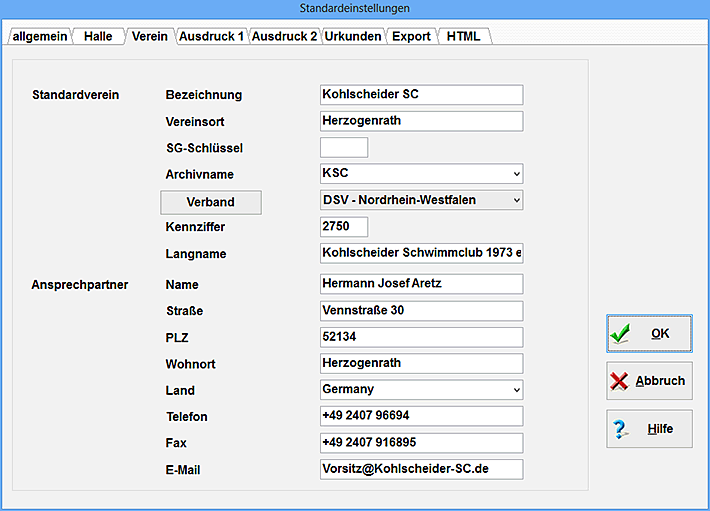
Task: Click into the Bezeichnung text field
Action: pos(421,95)
